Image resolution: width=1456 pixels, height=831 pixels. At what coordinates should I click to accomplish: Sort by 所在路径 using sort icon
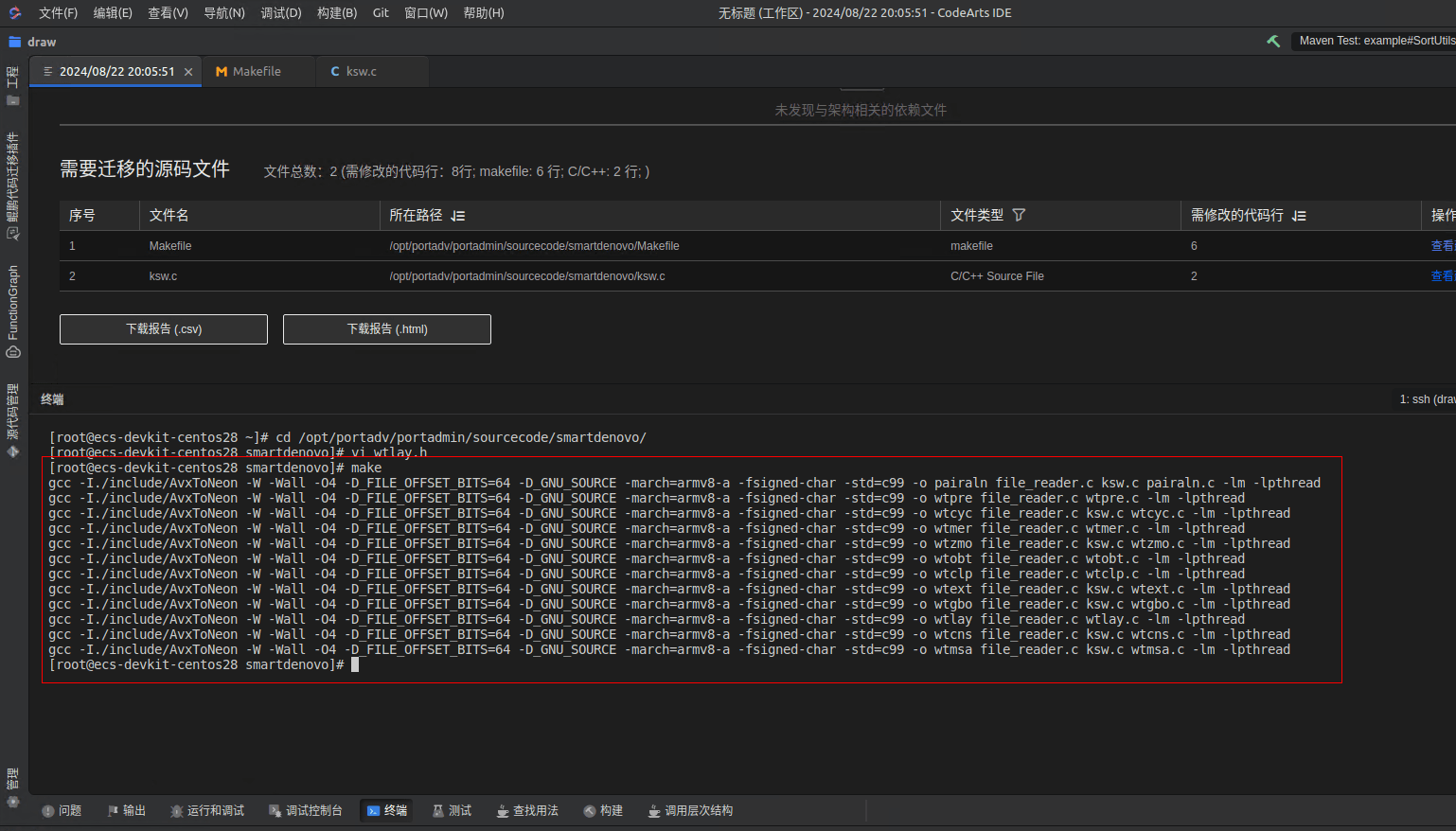[458, 216]
